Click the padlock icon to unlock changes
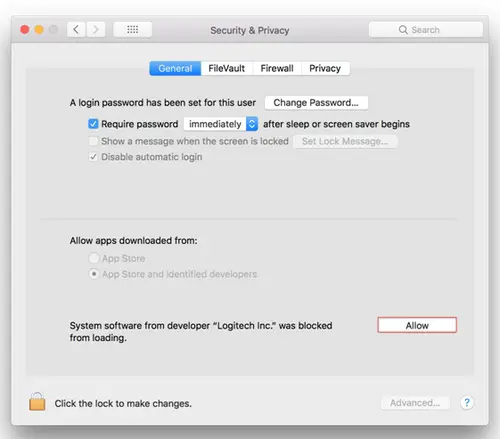Image resolution: width=500 pixels, height=439 pixels. click(37, 401)
